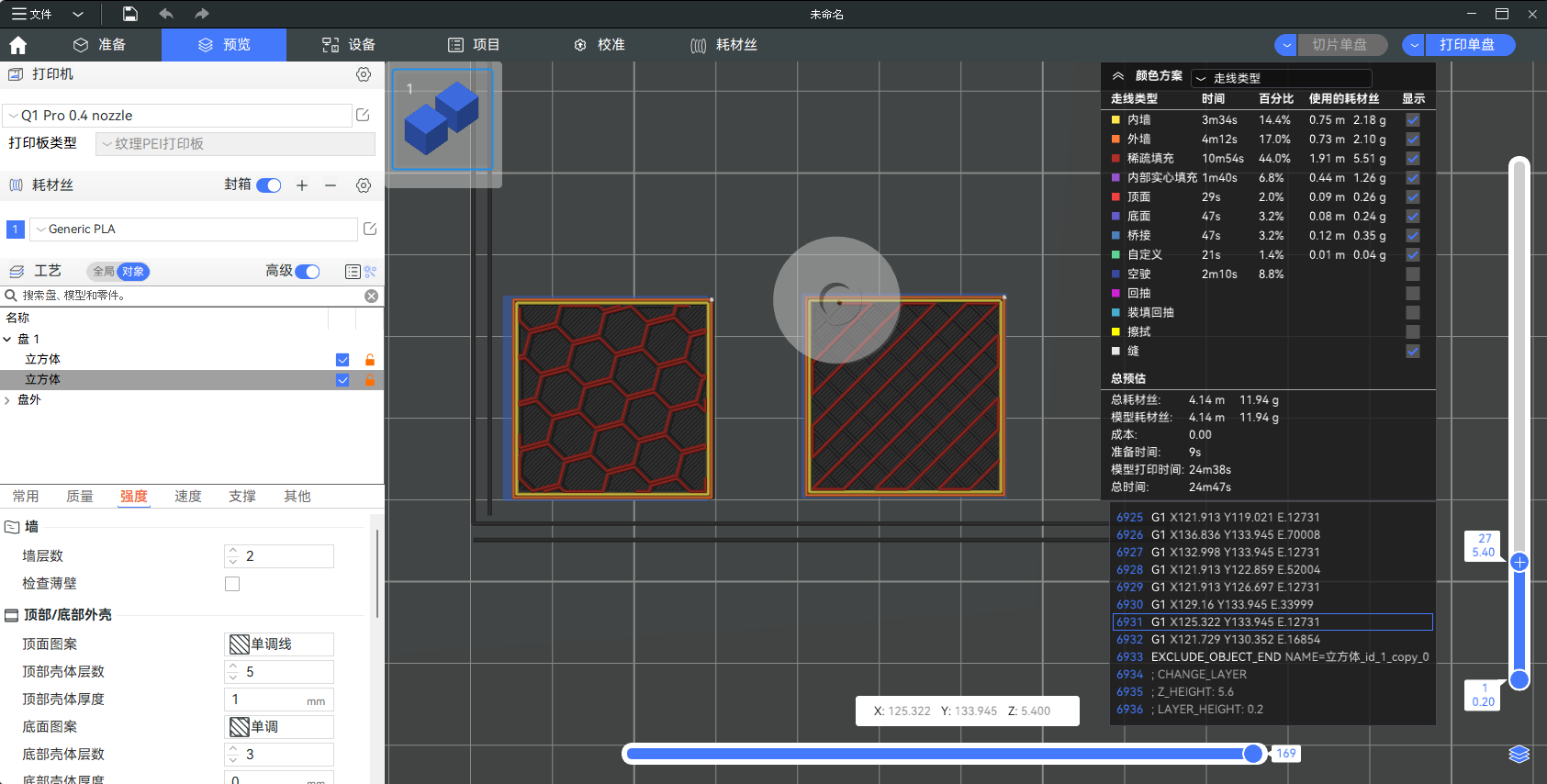Add a filament with plus icon
Image resolution: width=1547 pixels, height=784 pixels.
click(302, 185)
